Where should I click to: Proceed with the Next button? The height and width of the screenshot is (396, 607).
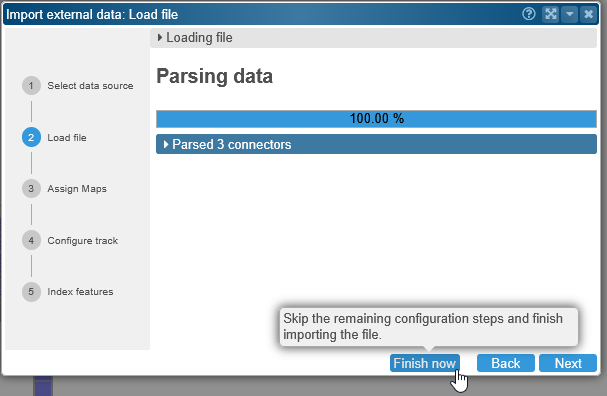pyautogui.click(x=568, y=363)
